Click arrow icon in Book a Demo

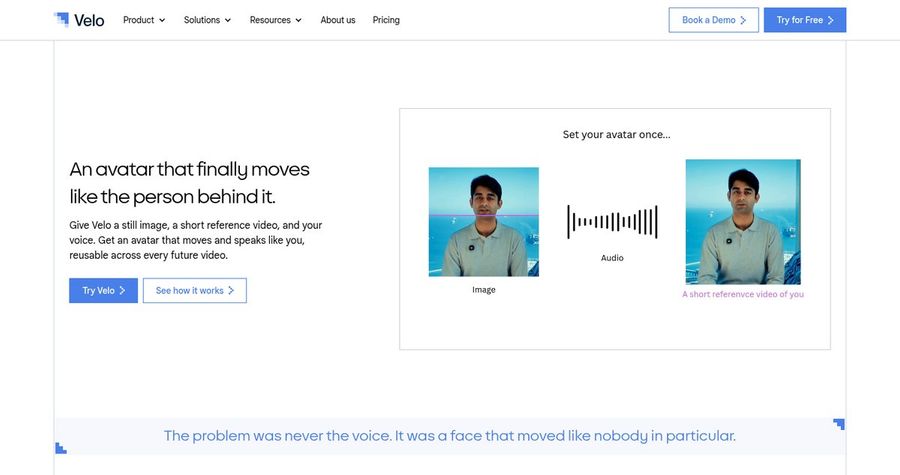[x=743, y=20]
